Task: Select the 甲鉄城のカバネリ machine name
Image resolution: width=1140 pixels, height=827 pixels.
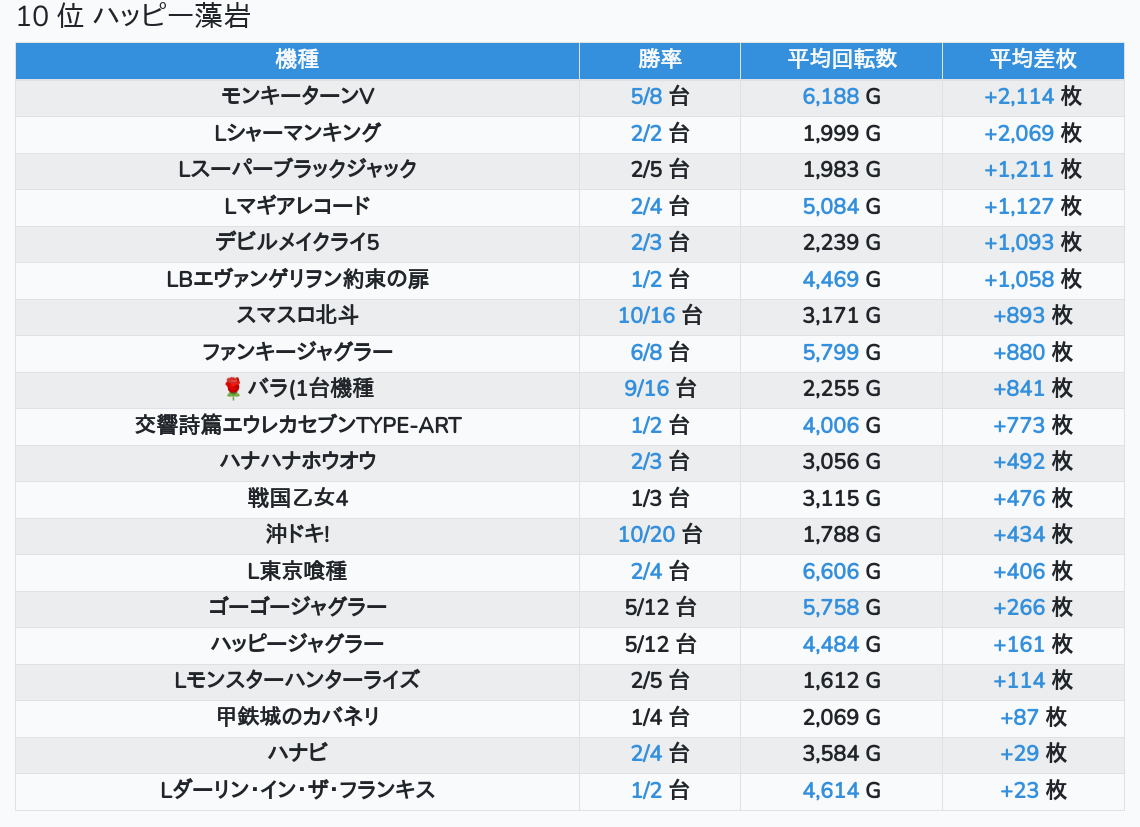Action: point(297,717)
